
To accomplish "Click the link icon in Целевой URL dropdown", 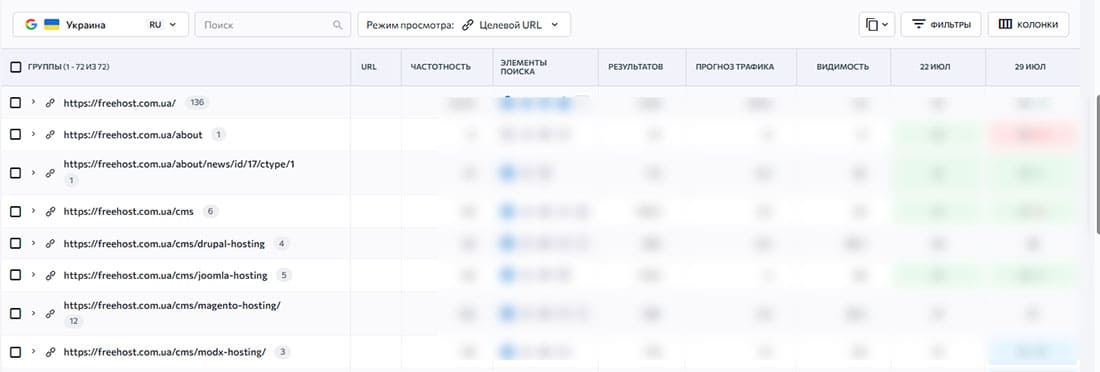I will tap(468, 25).
